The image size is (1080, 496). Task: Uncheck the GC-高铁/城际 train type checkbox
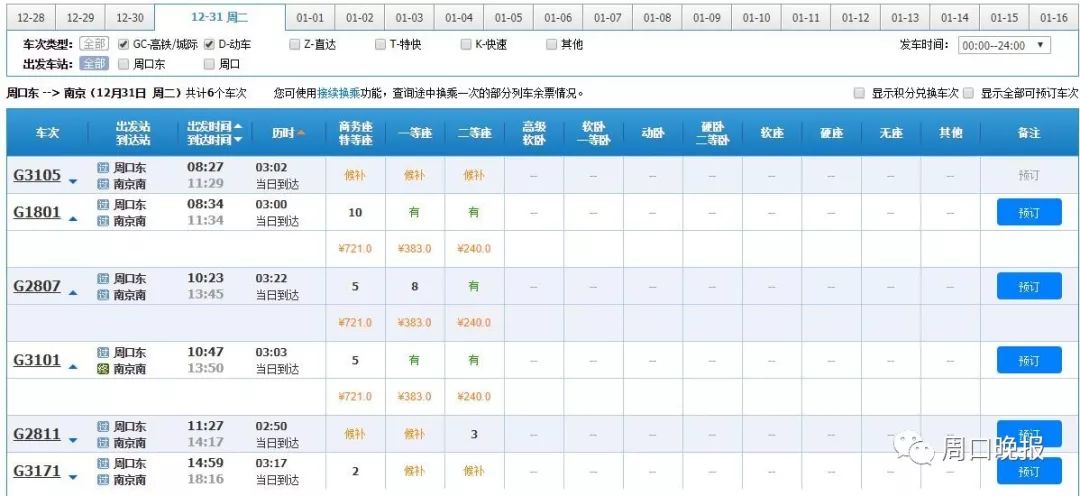click(124, 45)
